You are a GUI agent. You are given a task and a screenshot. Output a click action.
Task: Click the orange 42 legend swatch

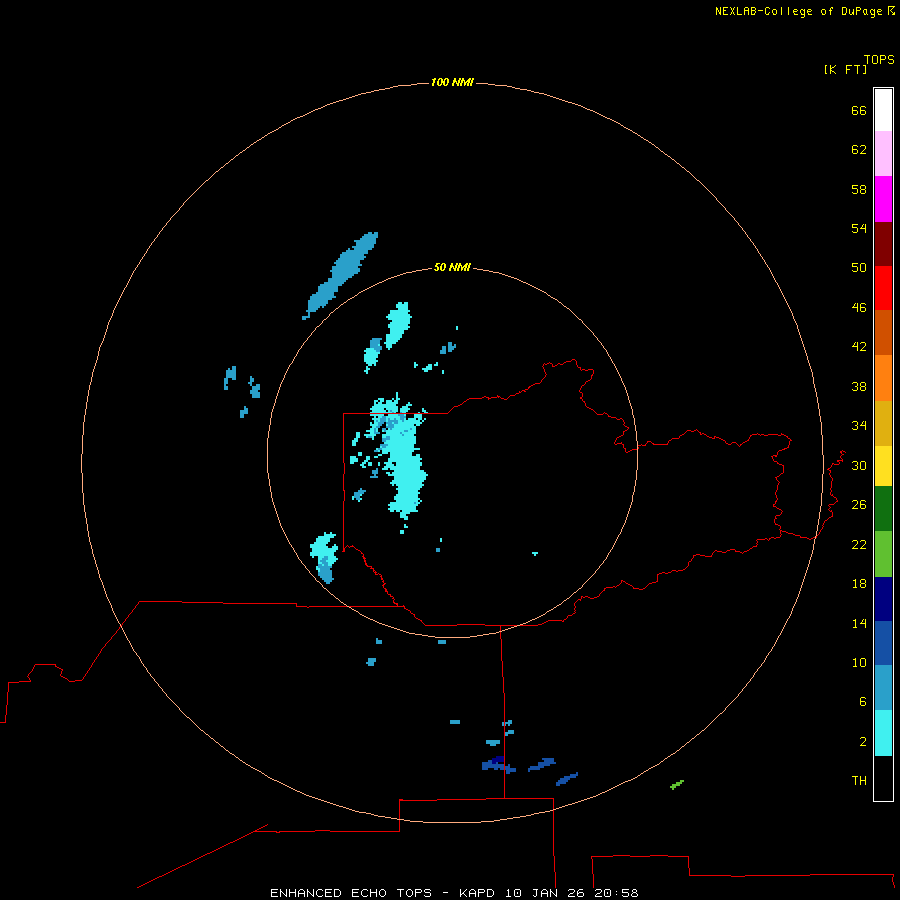coord(883,378)
